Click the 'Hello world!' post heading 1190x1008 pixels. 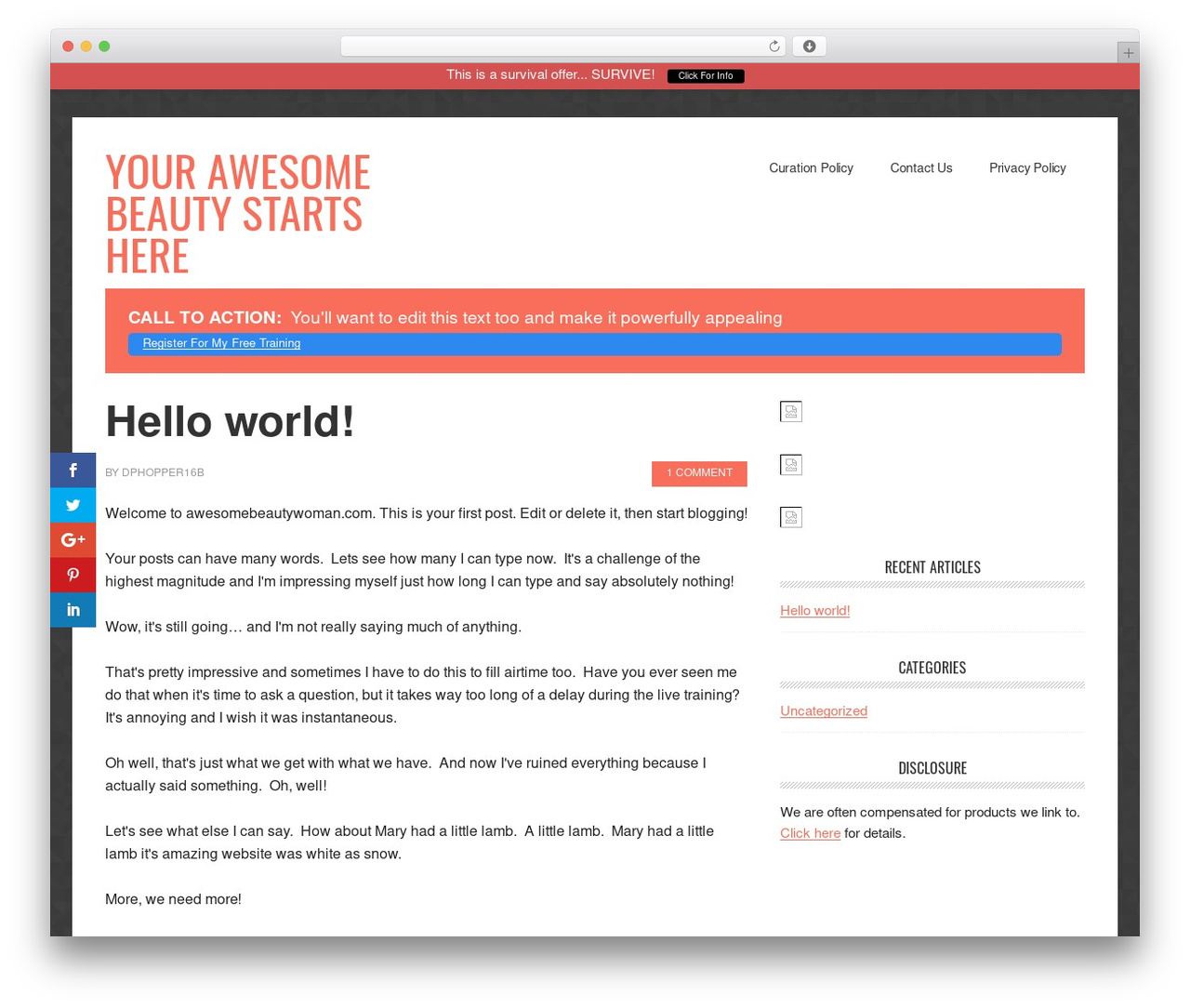pos(230,421)
